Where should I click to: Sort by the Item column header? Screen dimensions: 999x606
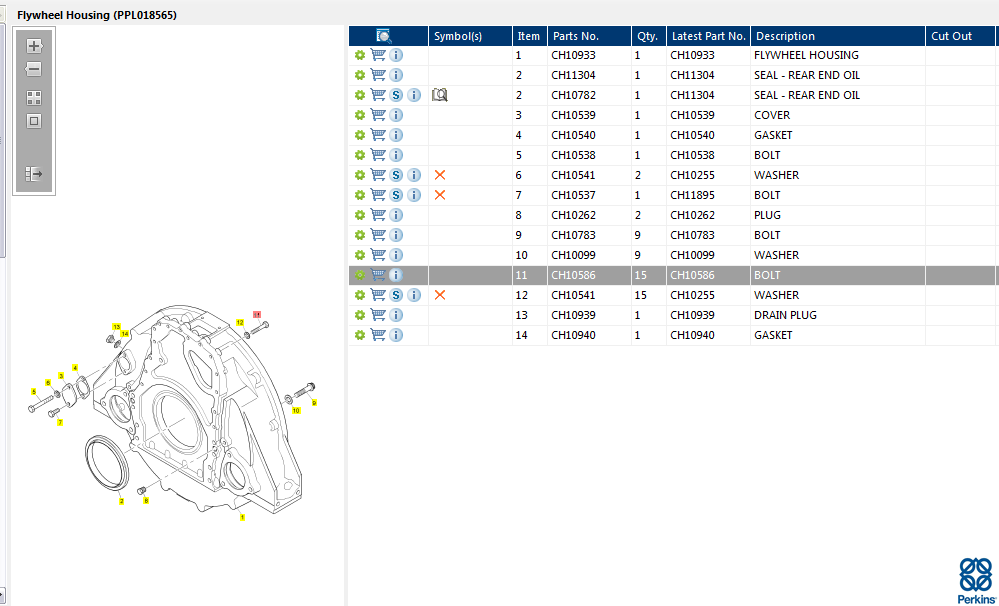tap(529, 36)
